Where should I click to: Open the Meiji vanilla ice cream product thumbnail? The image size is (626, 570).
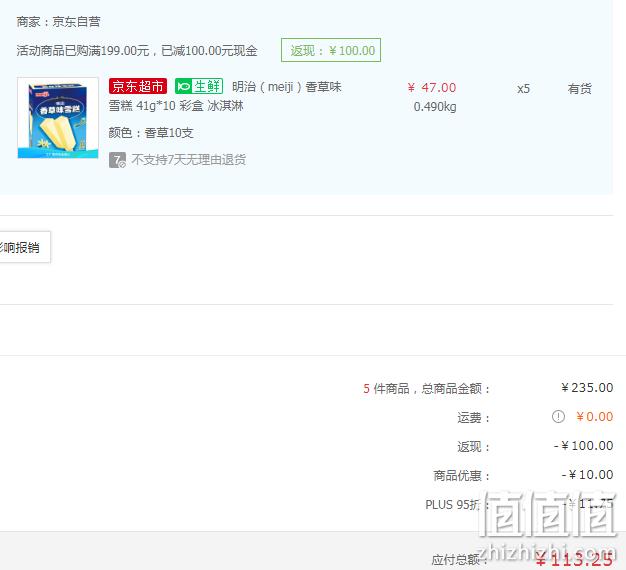pyautogui.click(x=58, y=118)
